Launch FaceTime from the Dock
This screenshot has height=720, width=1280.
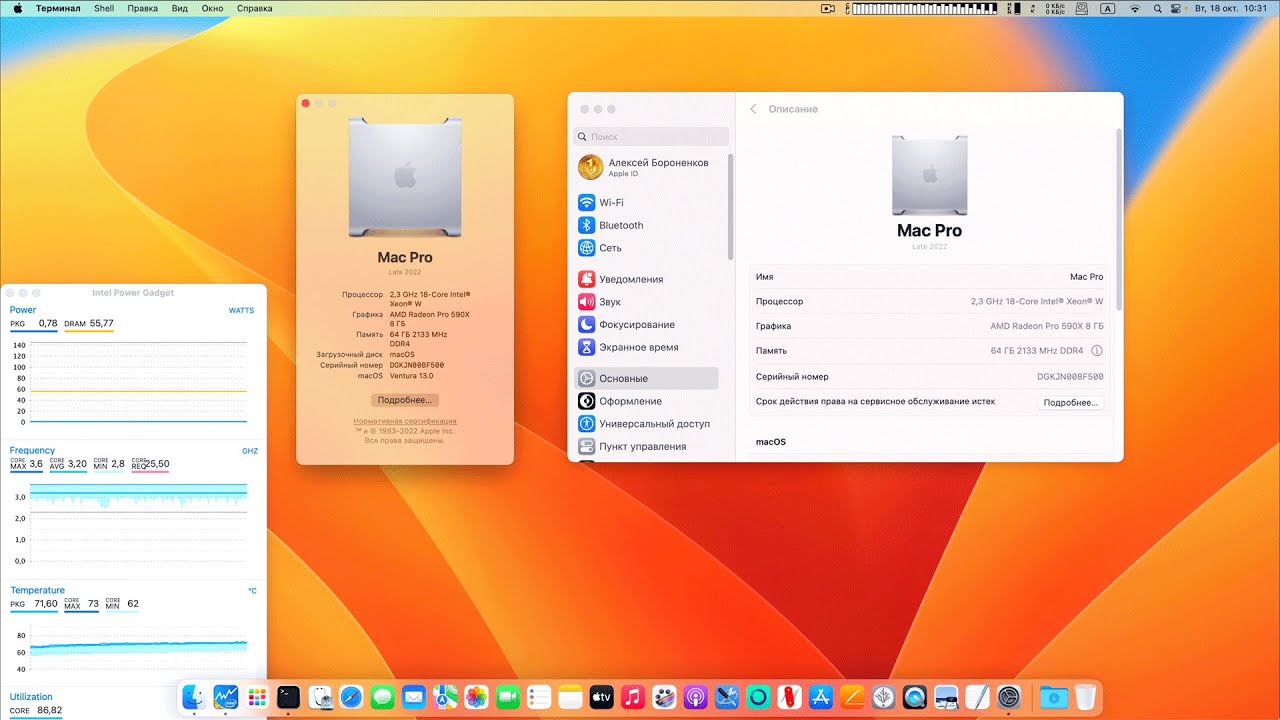click(x=507, y=697)
